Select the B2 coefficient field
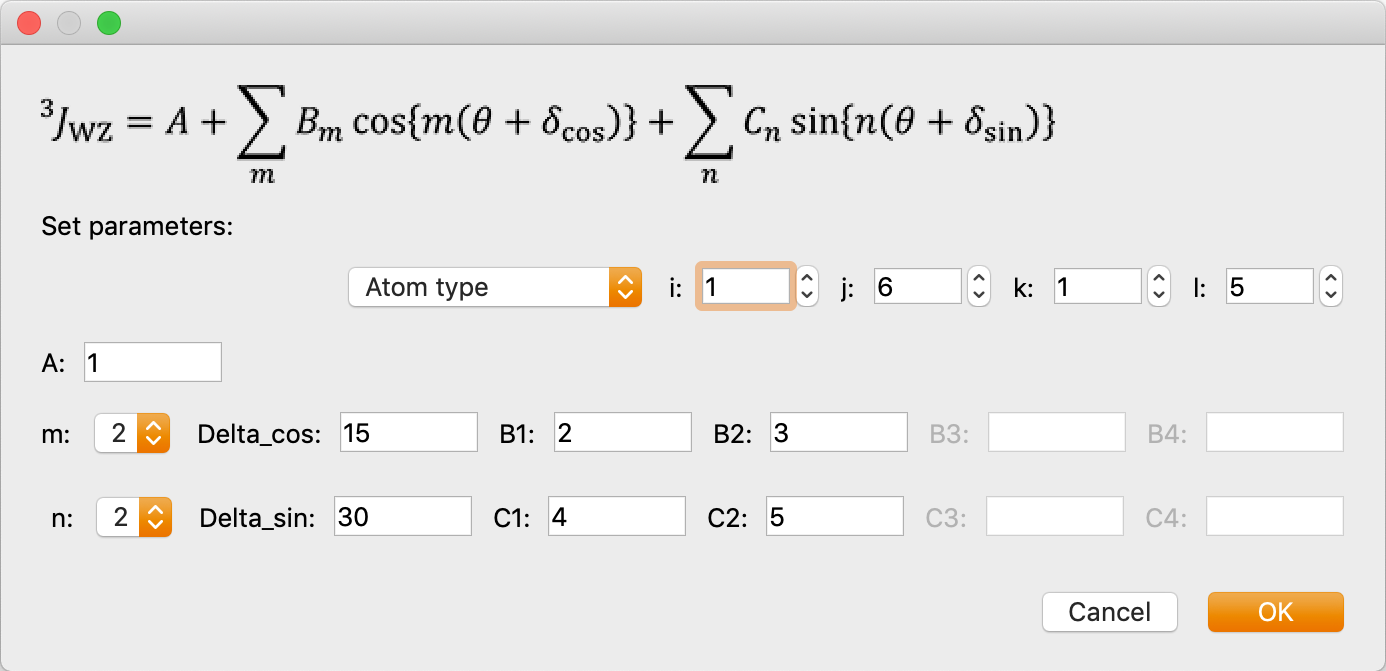Screen dimensions: 1386x671 (x=838, y=433)
